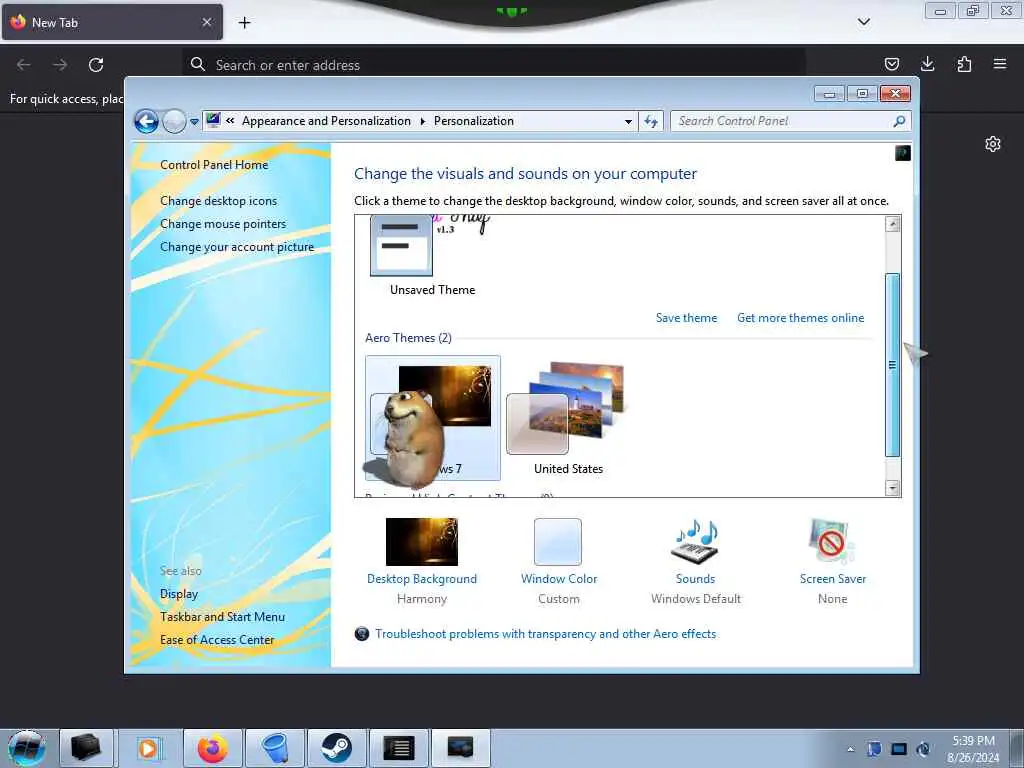Screen dimensions: 1024x768
Task: Open Steam from the taskbar
Action: (337, 748)
